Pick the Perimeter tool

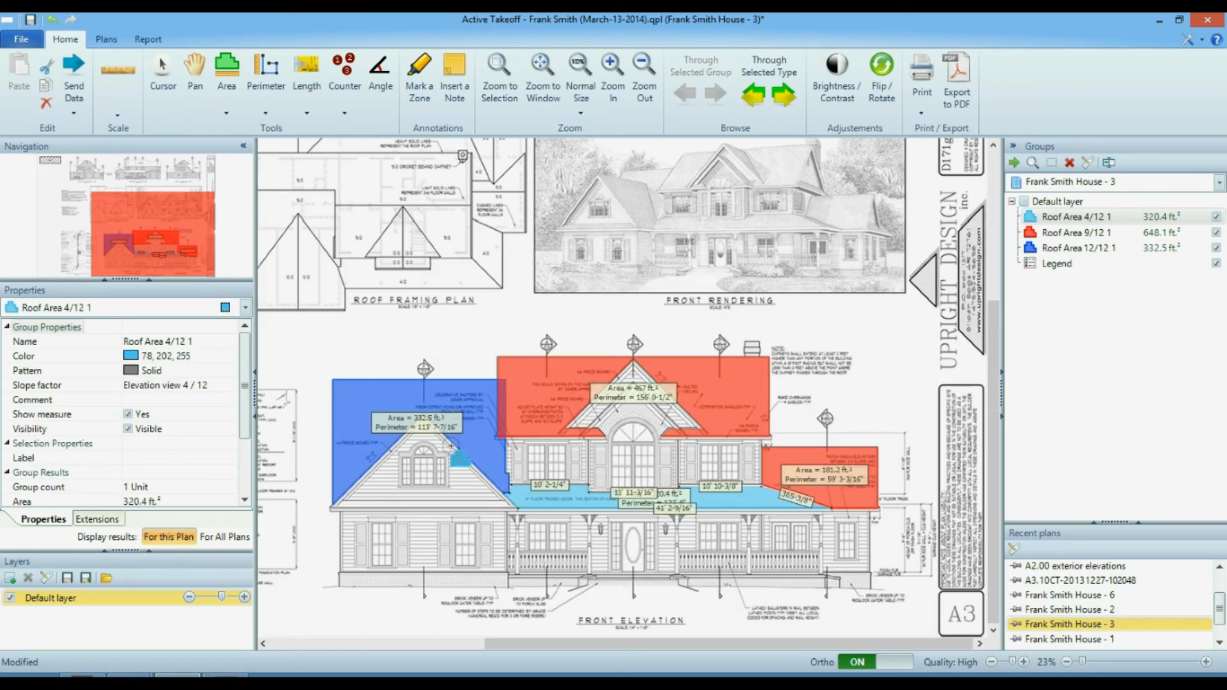click(x=266, y=72)
